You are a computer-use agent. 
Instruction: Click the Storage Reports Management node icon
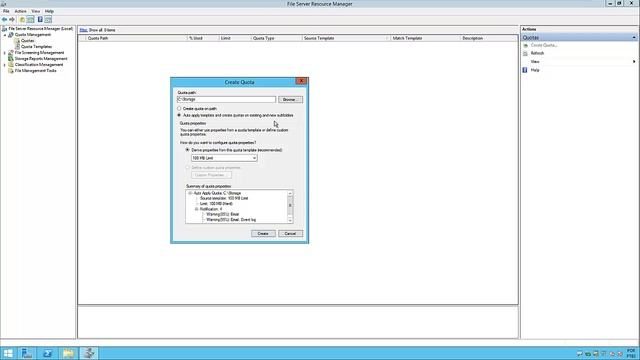[11, 59]
